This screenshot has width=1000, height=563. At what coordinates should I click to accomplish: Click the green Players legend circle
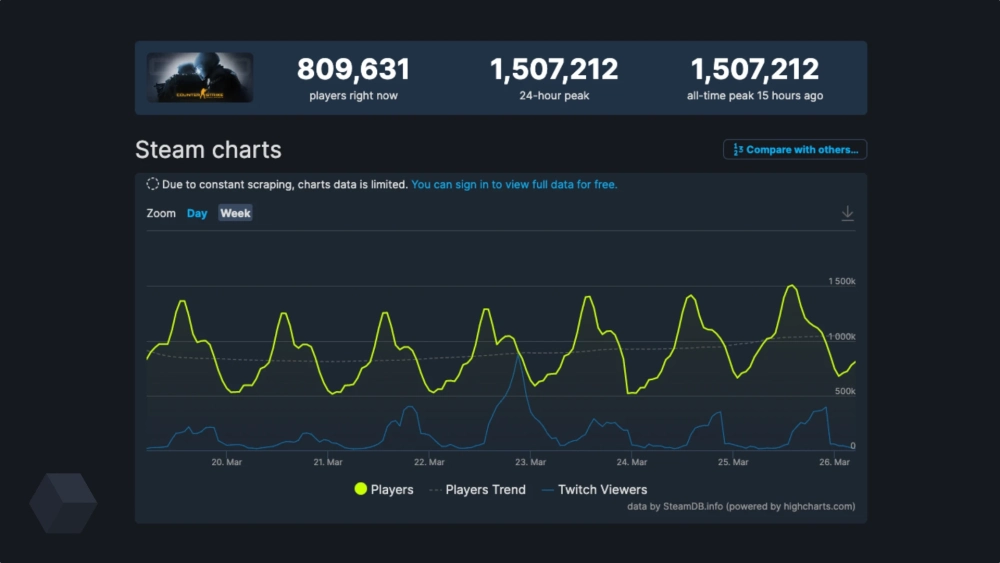click(361, 490)
